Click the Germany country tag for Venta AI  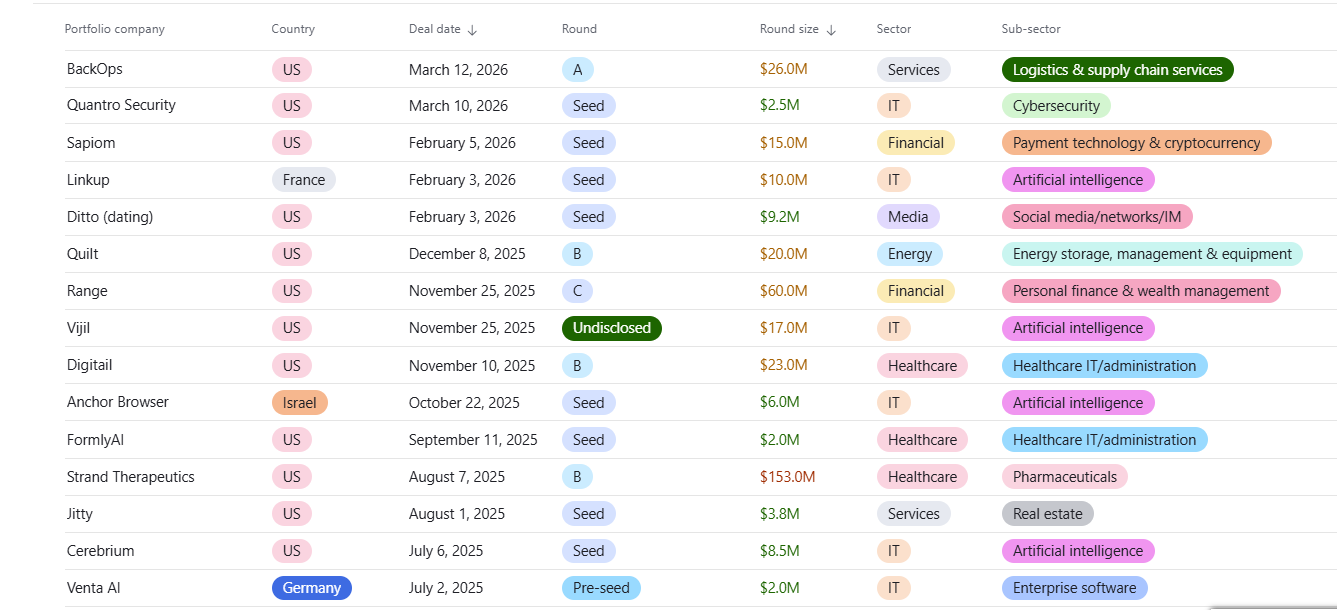point(311,588)
